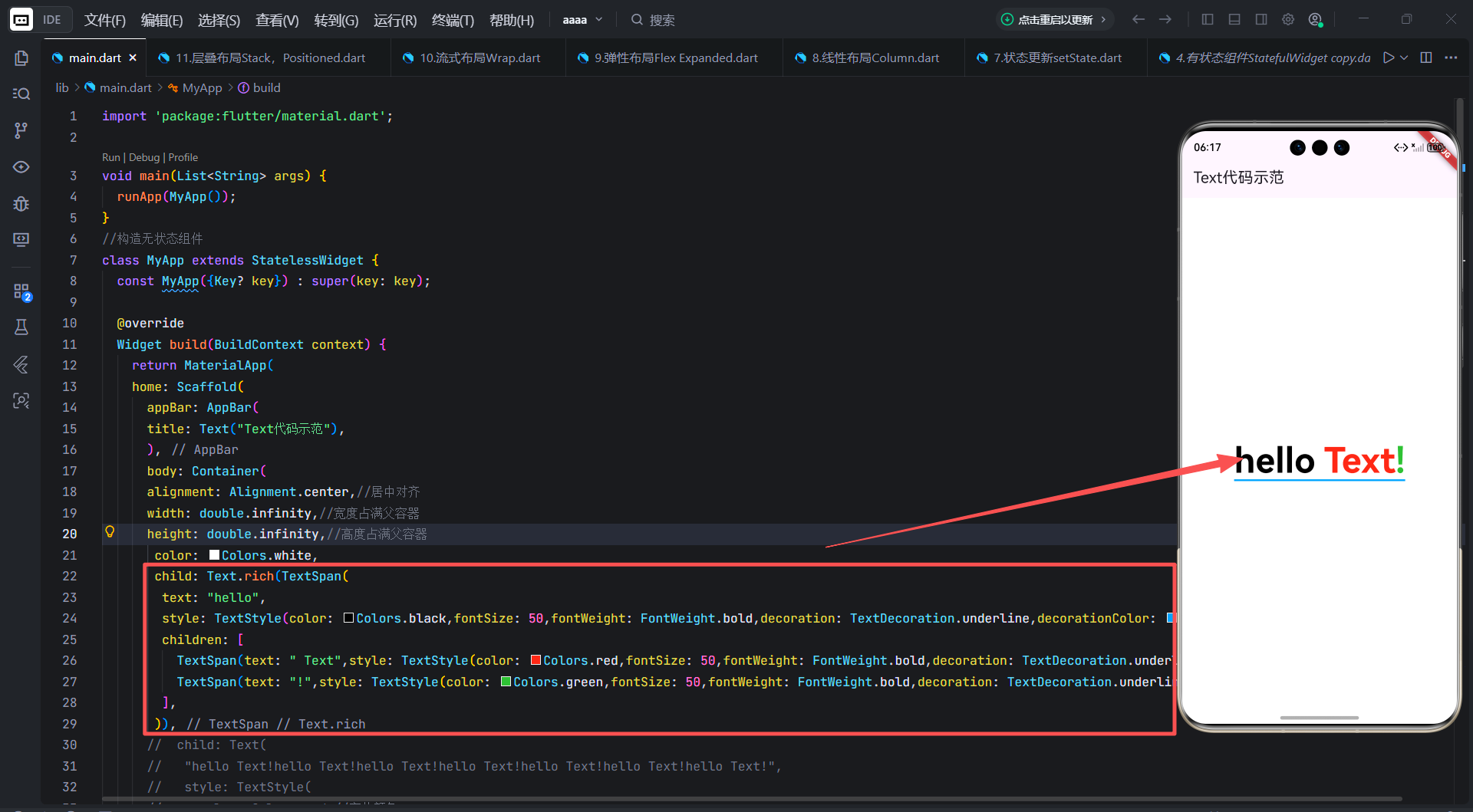The width and height of the screenshot is (1473, 812).
Task: Open the editor more actions ellipsis
Action: [1452, 58]
